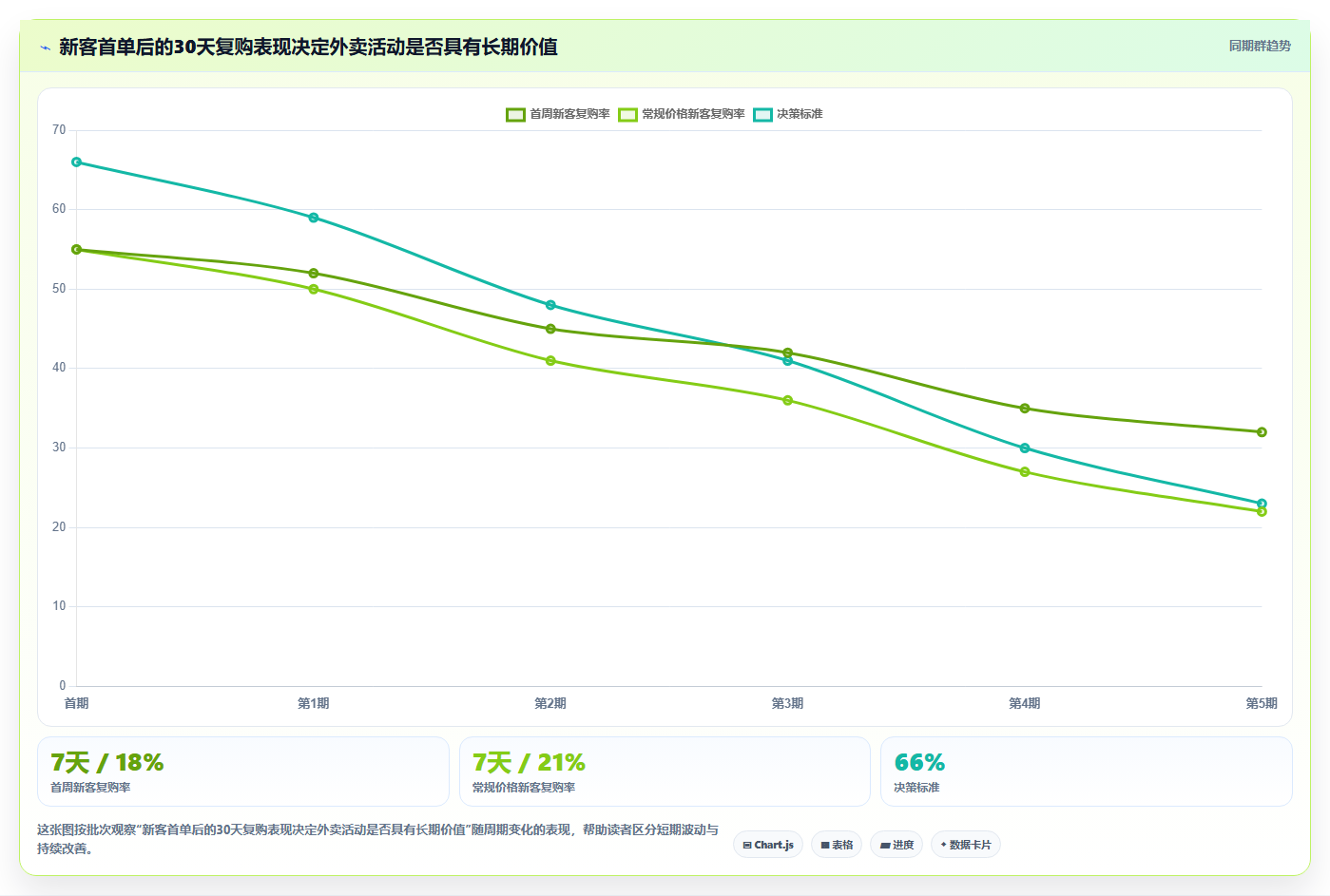
Task: Click the 20 y-axis tick label
Action: 59,527
